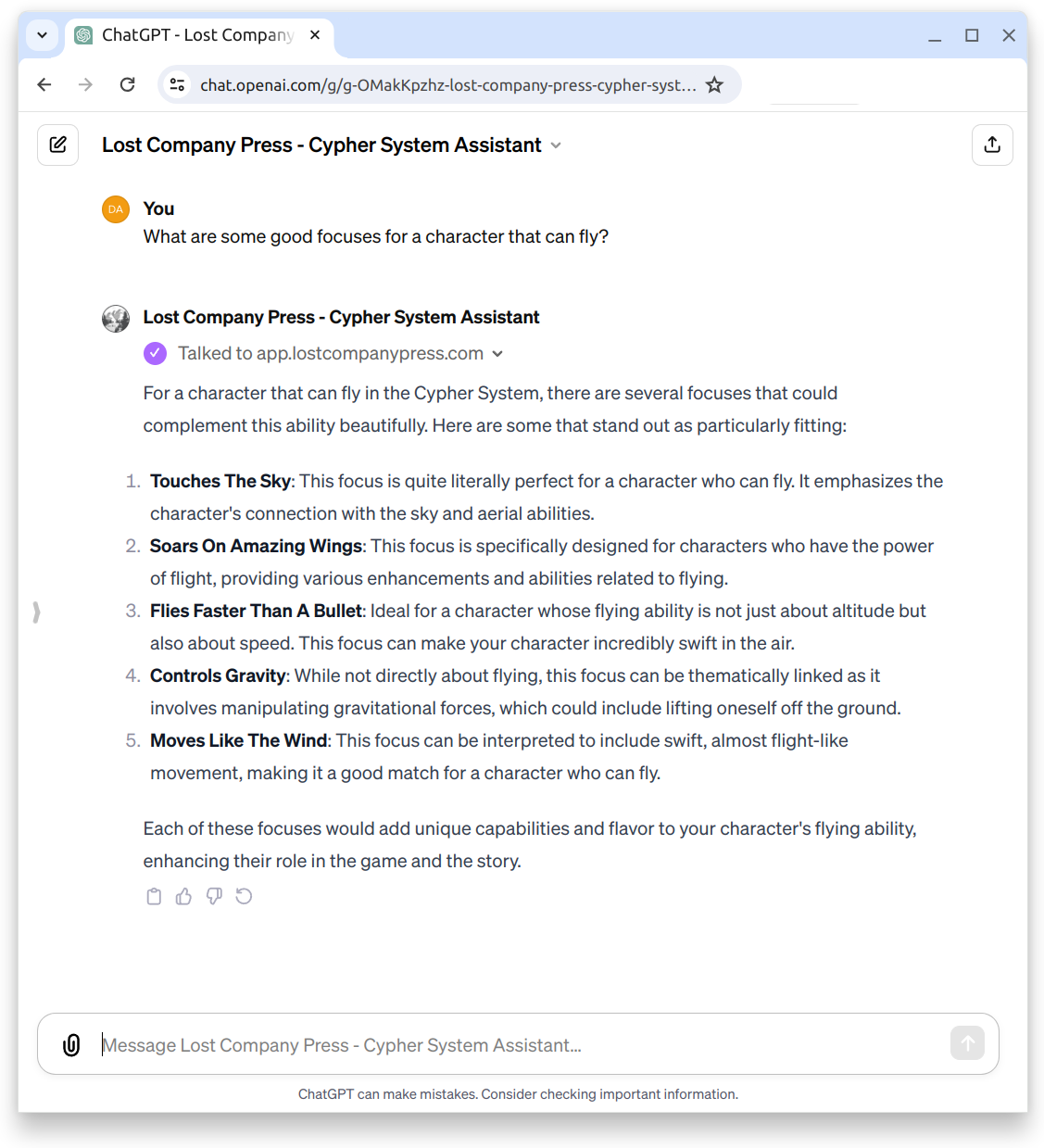Click the paperclip attach file icon
1044x1148 pixels.
[71, 1044]
